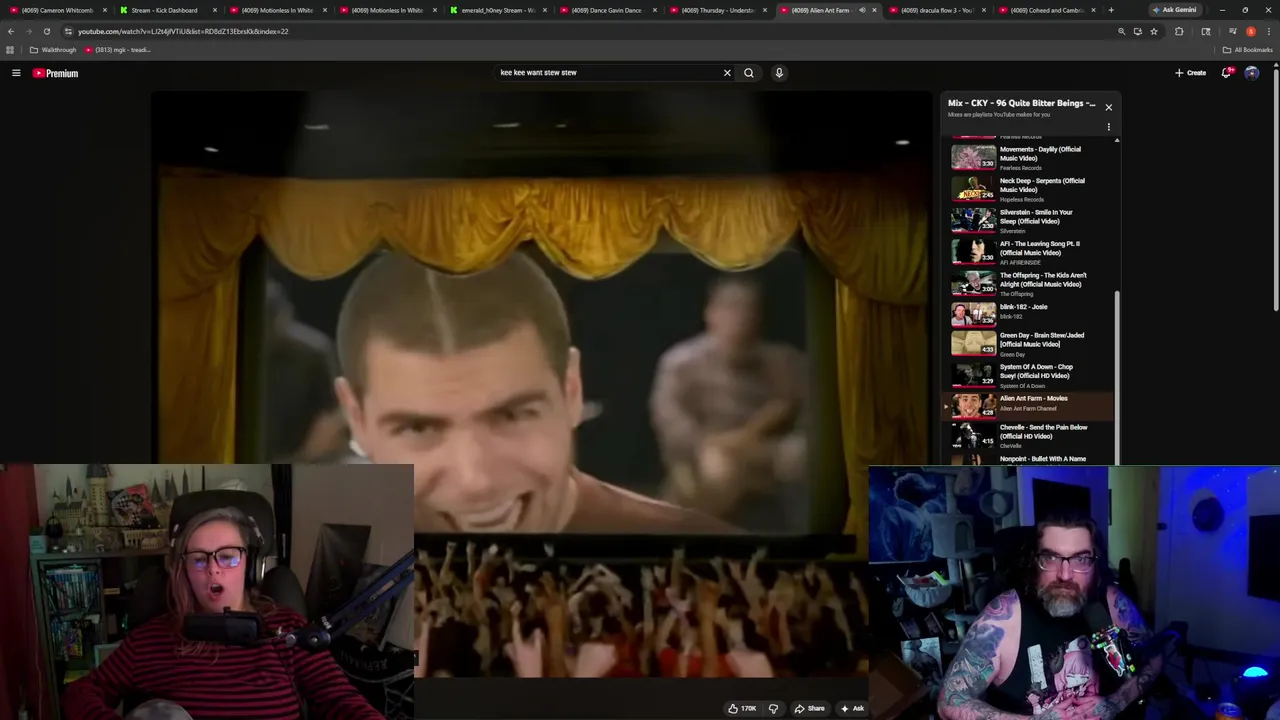This screenshot has width=1280, height=720.
Task: Select AFI - The Leaving Song Pt. II
Action: 1030,252
